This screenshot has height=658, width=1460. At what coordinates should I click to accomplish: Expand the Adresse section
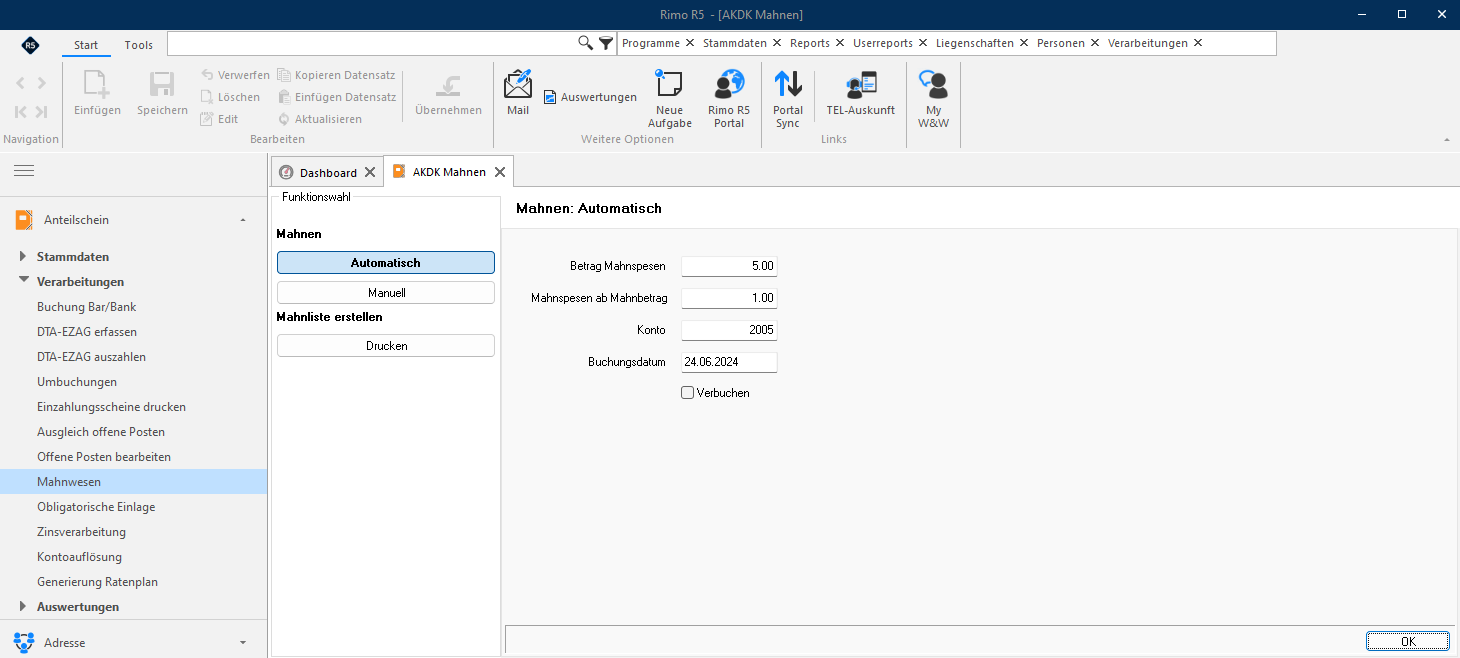tap(243, 642)
